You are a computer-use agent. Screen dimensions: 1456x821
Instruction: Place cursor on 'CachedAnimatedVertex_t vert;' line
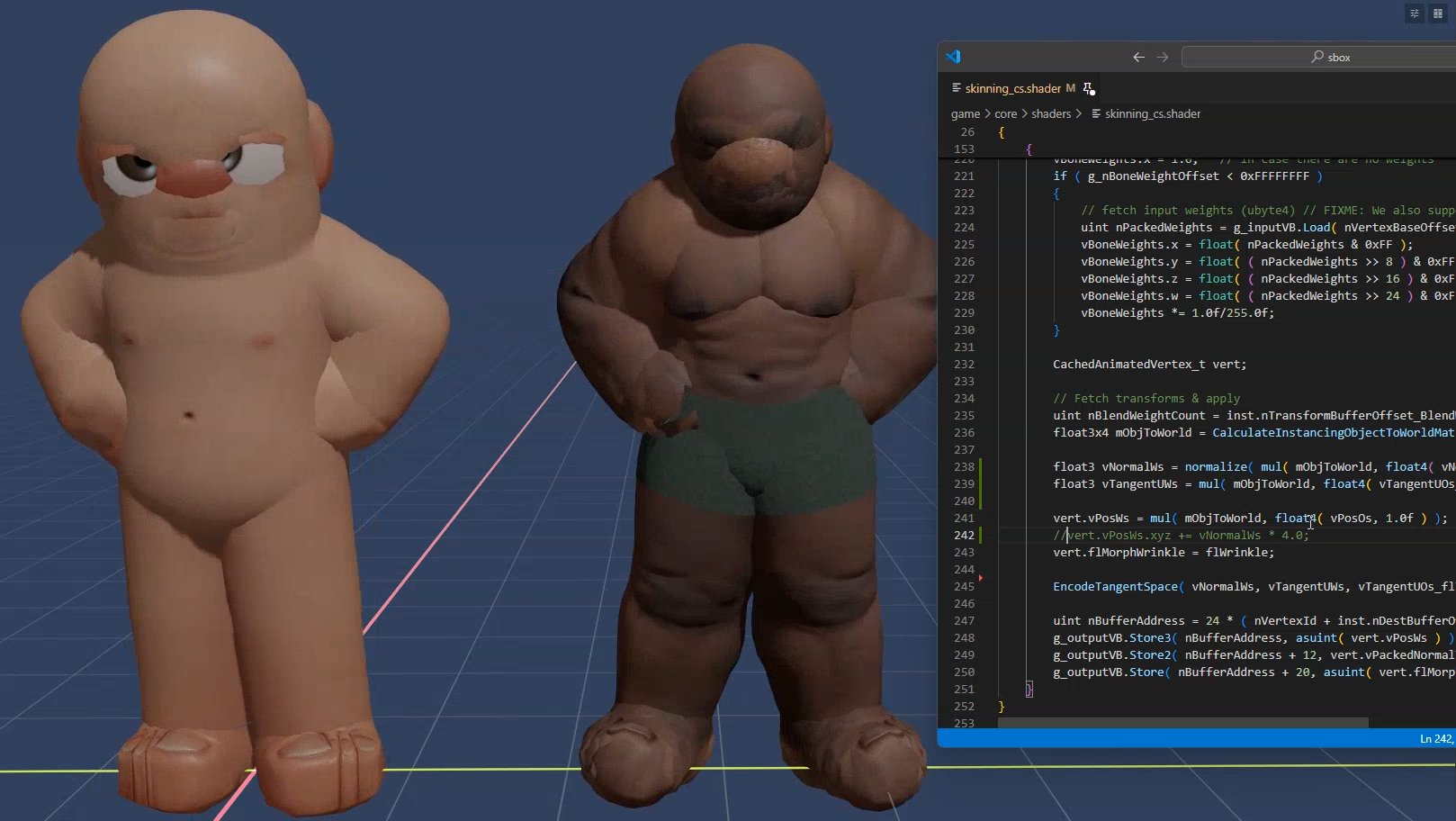[1150, 364]
